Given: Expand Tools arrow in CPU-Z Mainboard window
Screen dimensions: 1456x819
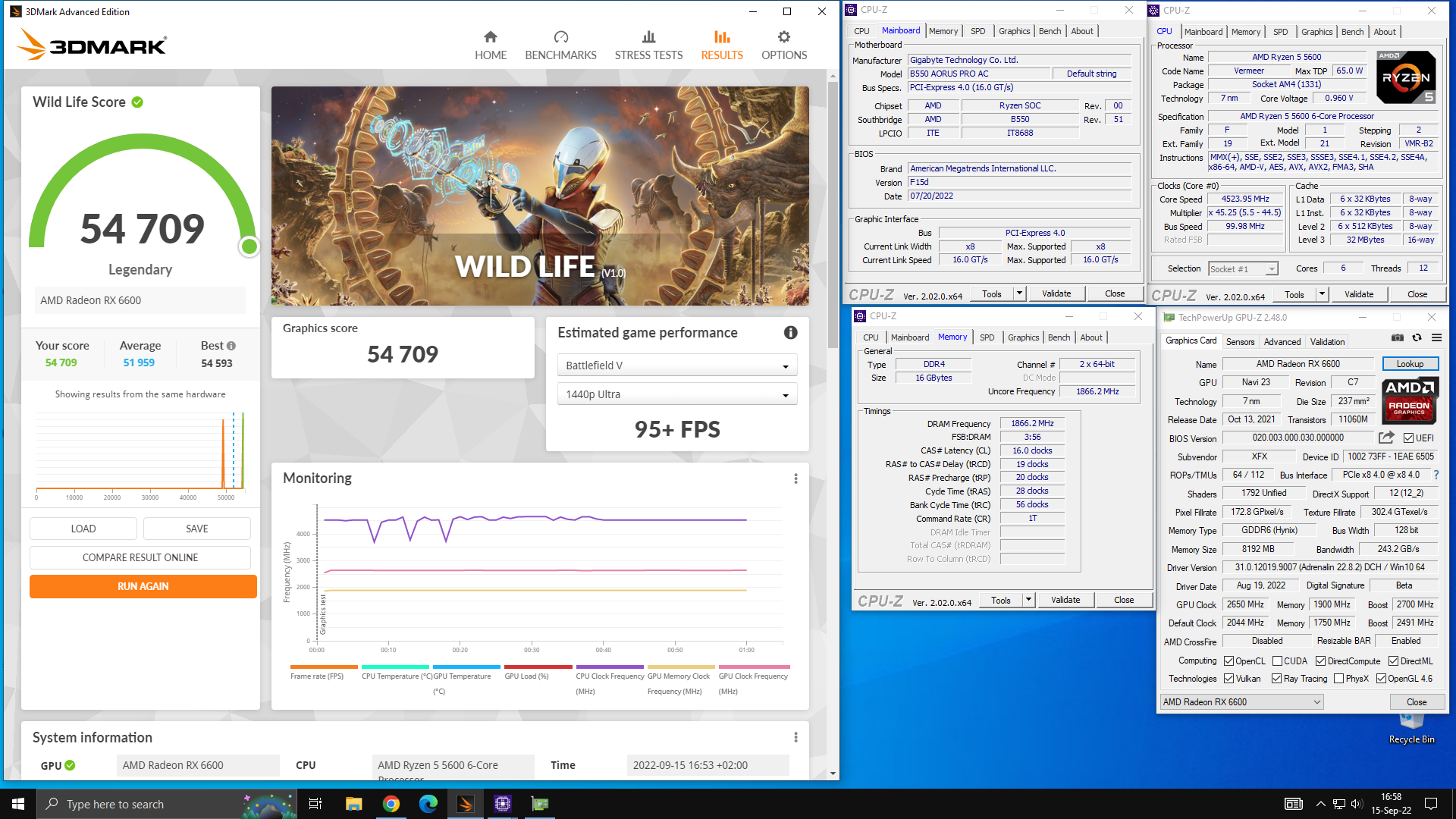Looking at the screenshot, I should point(1019,293).
